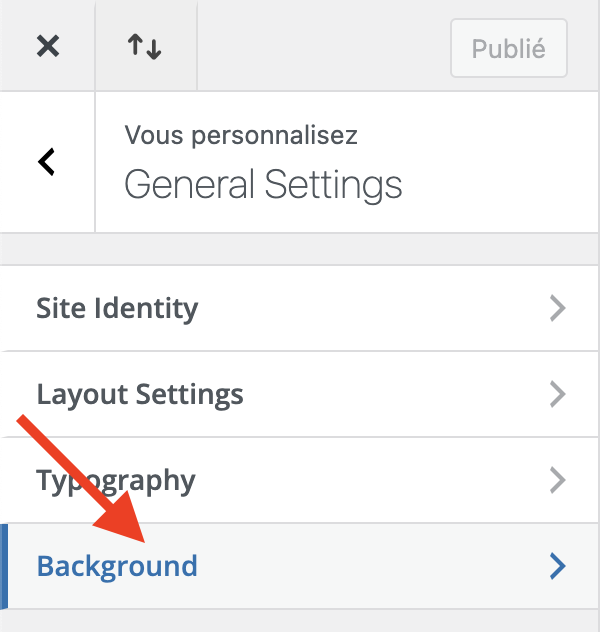Viewport: 600px width, 632px height.
Task: Select the Typography label
Action: (116, 480)
